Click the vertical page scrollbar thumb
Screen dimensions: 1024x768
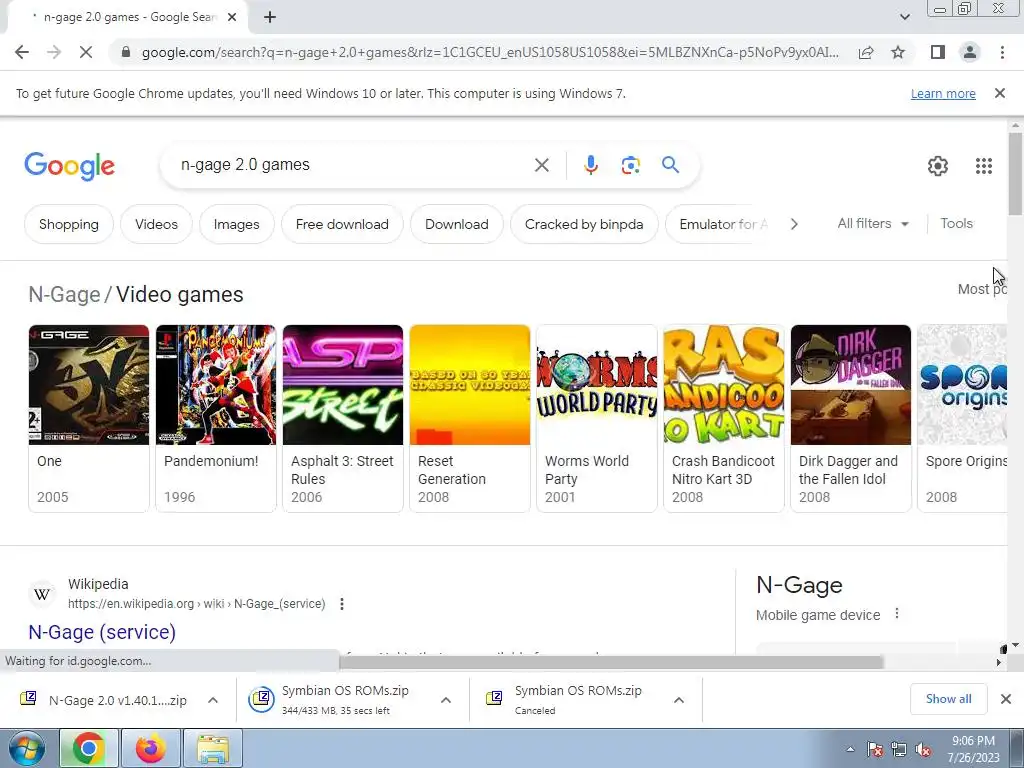1015,173
